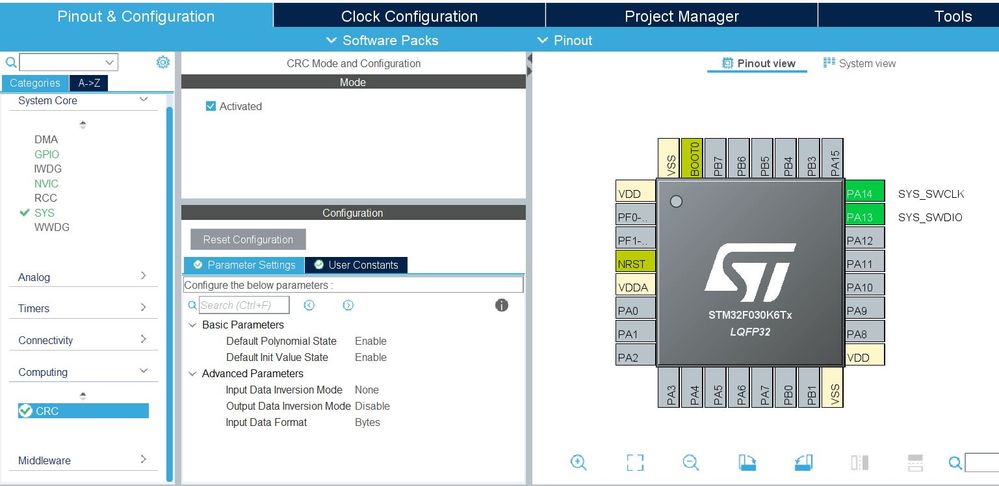Open the Tools tab
The image size is (999, 486).
coord(909,16)
